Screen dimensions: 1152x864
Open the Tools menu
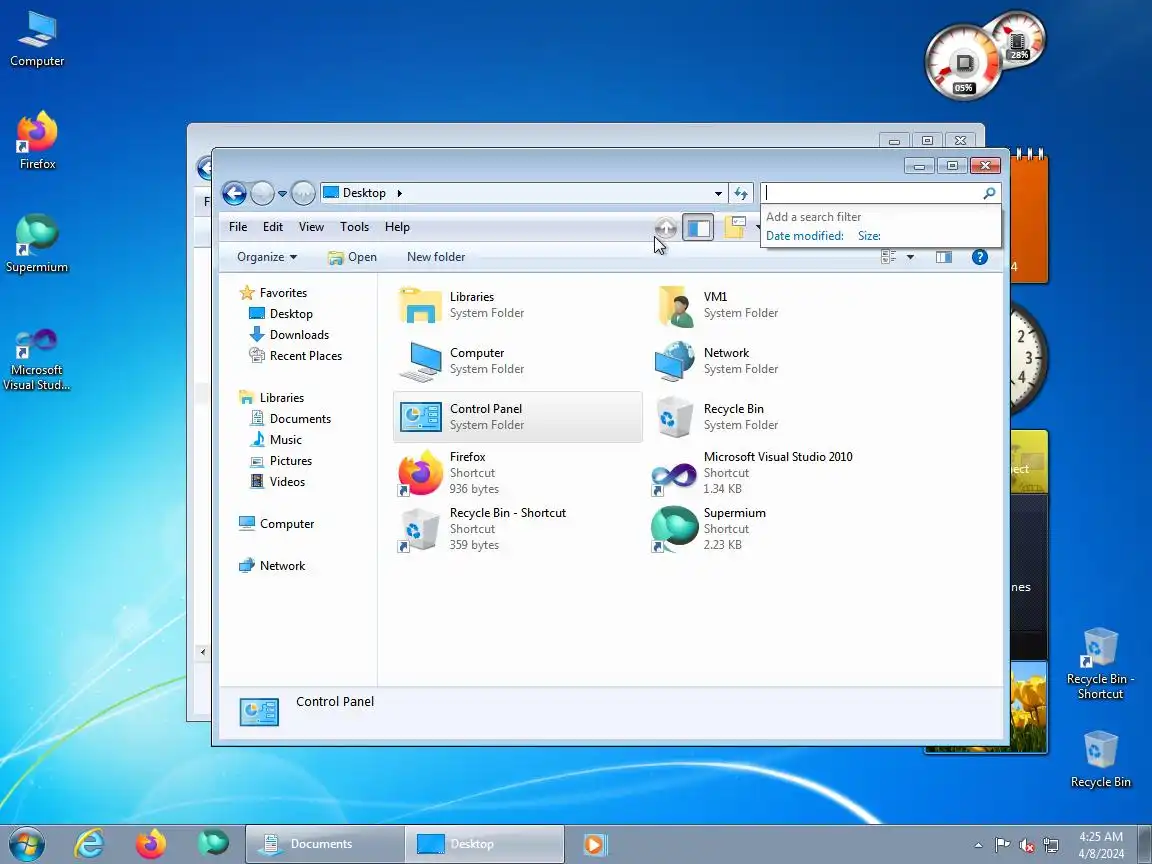click(354, 227)
